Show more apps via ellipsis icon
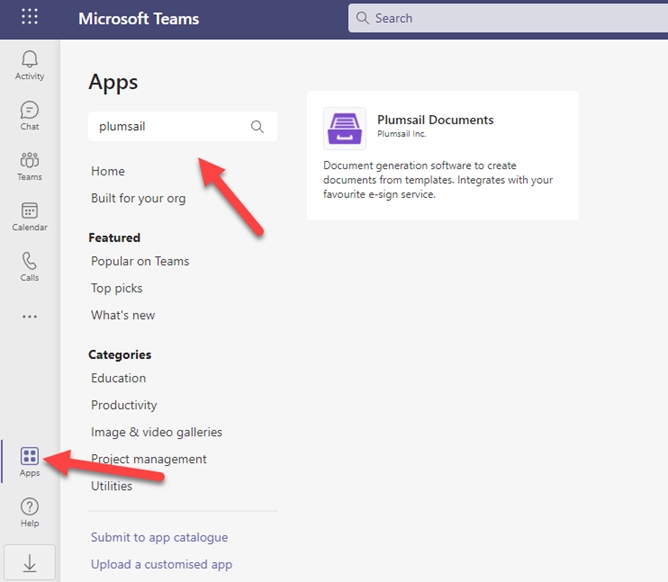668x582 pixels. pyautogui.click(x=29, y=317)
